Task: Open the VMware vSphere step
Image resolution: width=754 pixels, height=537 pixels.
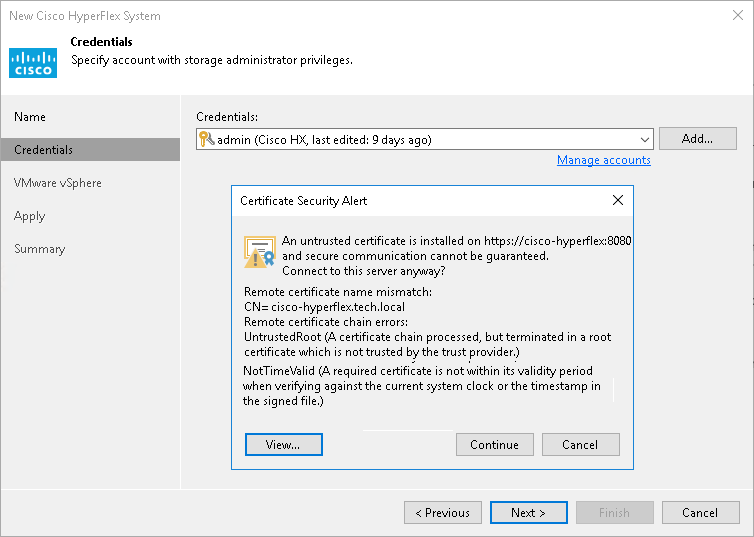Action: (58, 183)
